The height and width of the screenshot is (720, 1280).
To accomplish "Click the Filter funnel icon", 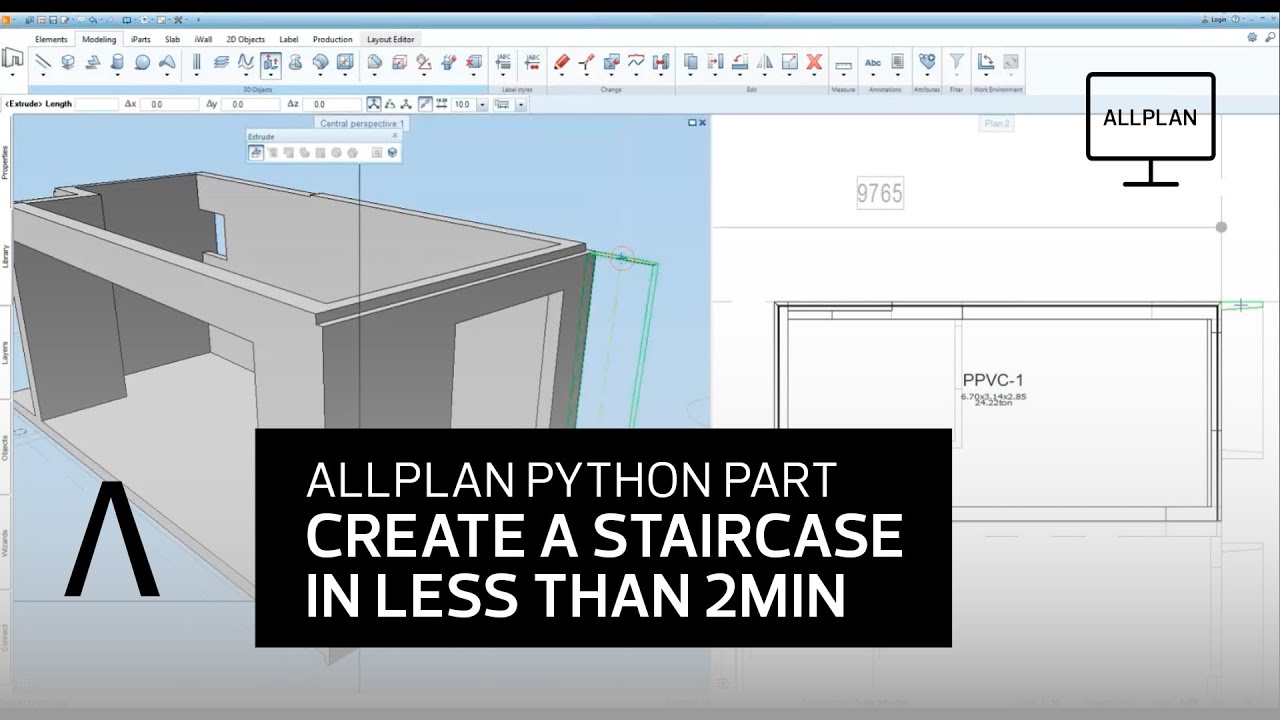I will pyautogui.click(x=956, y=62).
